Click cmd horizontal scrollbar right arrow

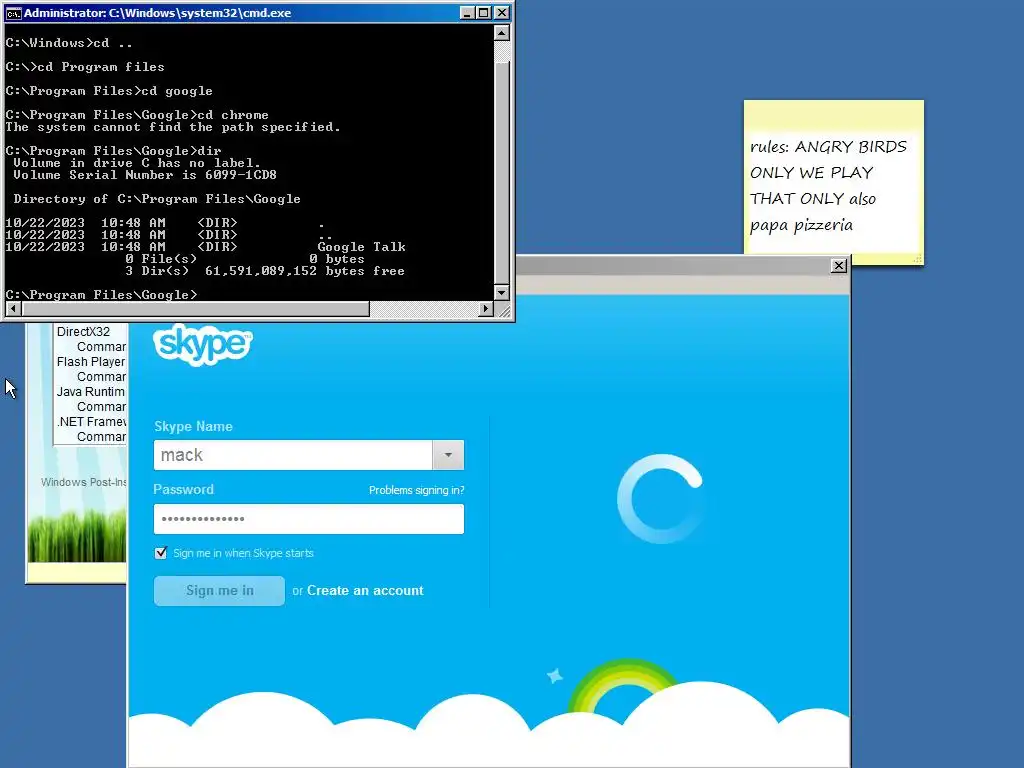point(485,308)
